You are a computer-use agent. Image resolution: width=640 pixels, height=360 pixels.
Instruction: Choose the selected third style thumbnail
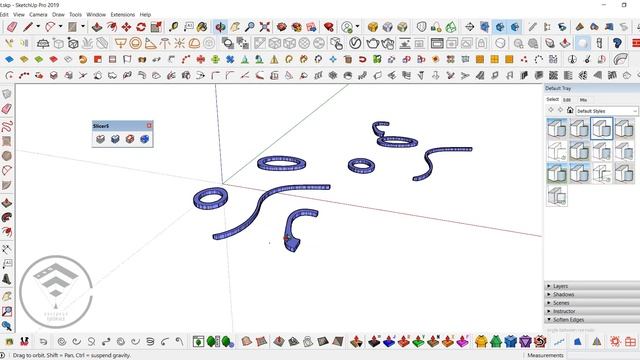[x=601, y=129]
